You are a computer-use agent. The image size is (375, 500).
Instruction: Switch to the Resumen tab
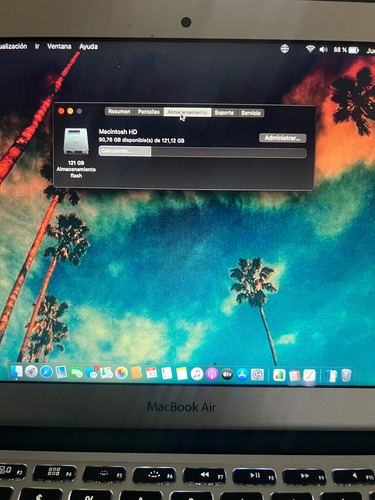coord(119,112)
